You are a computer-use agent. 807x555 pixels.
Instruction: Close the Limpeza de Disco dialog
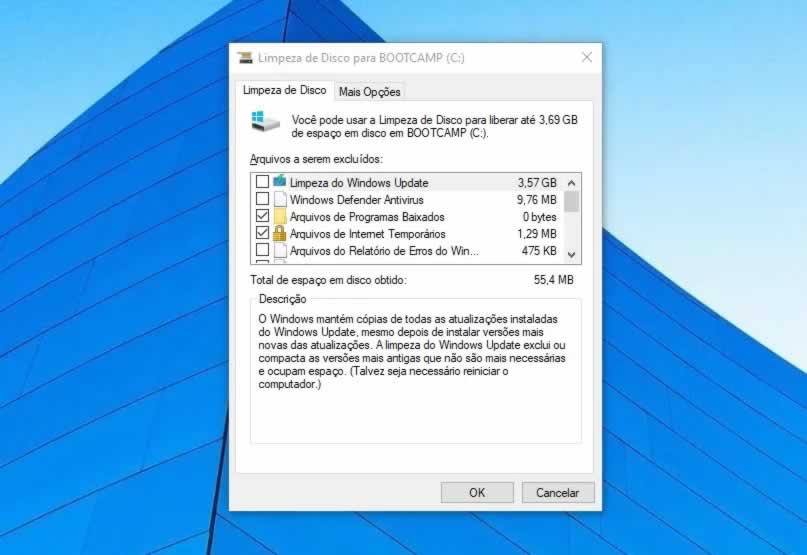click(587, 57)
